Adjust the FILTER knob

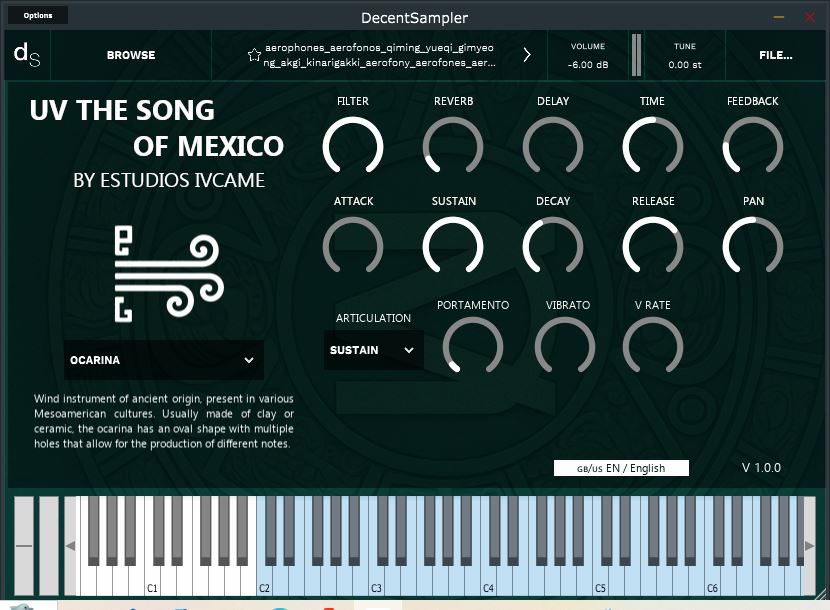[353, 147]
